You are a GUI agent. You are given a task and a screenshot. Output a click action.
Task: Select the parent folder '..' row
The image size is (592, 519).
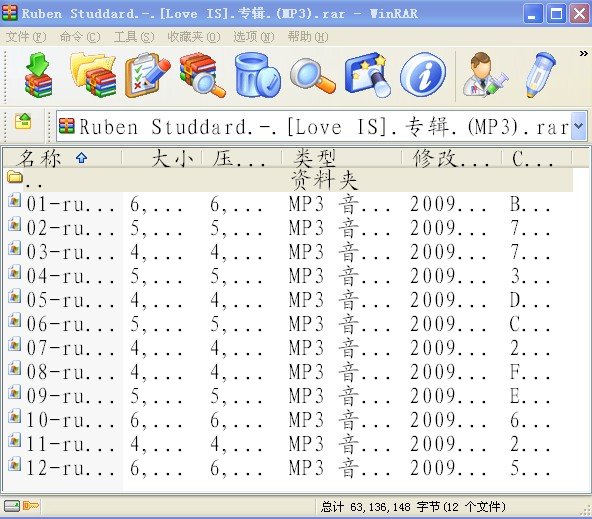[x=289, y=180]
